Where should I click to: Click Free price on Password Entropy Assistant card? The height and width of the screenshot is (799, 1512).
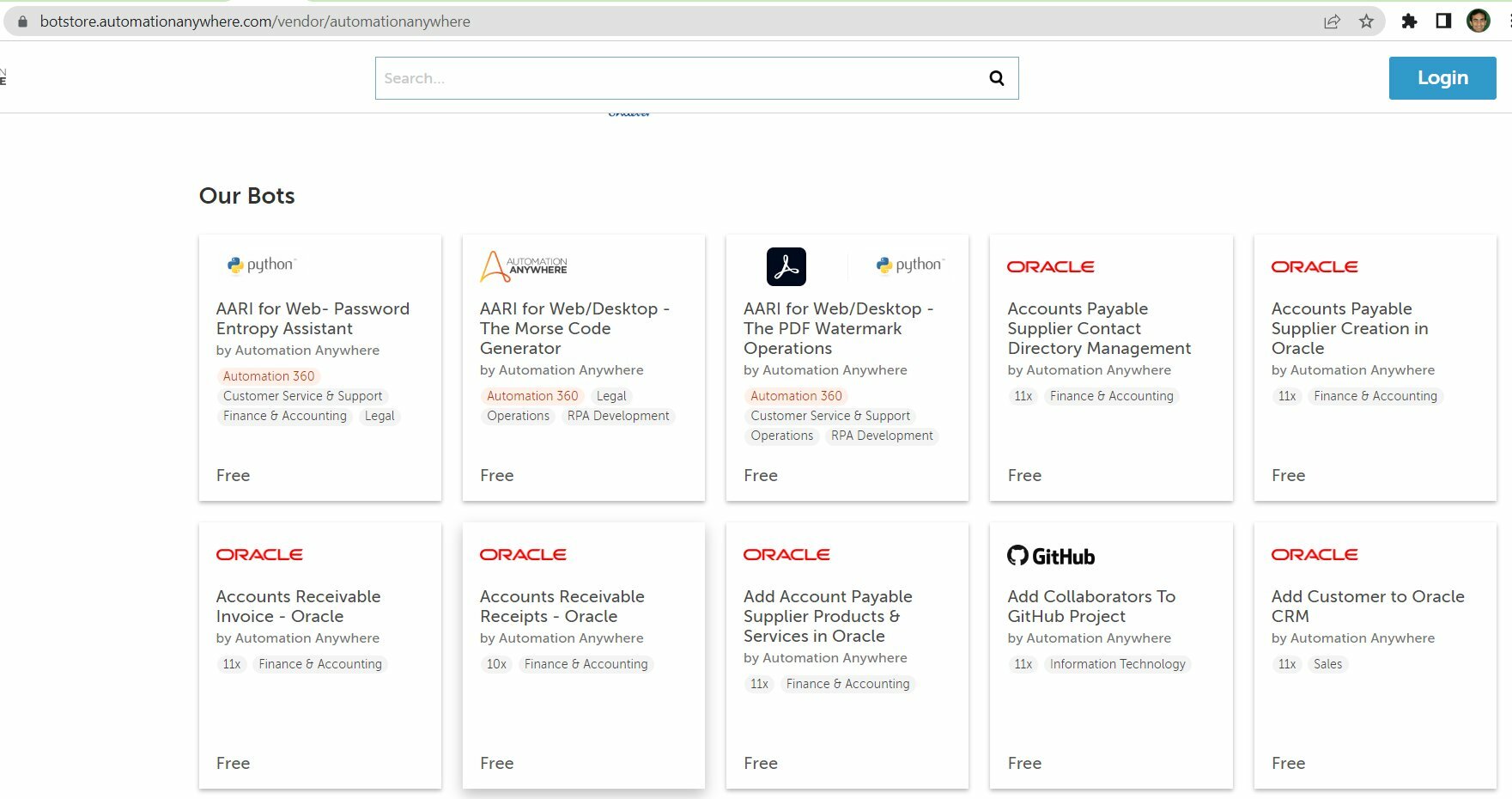click(233, 475)
